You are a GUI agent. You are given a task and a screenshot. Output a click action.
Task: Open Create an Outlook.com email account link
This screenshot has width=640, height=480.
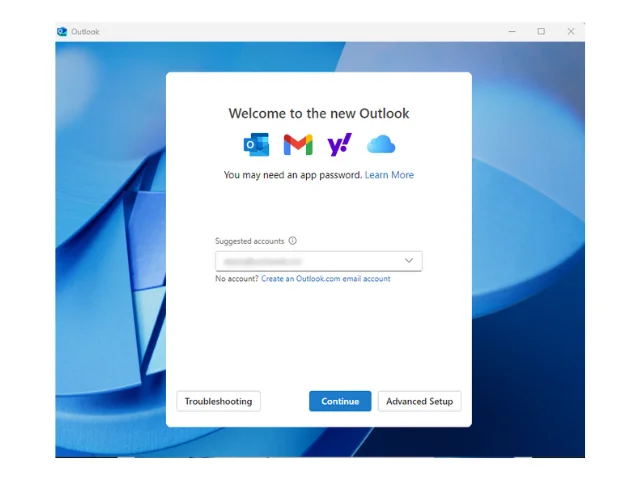326,278
